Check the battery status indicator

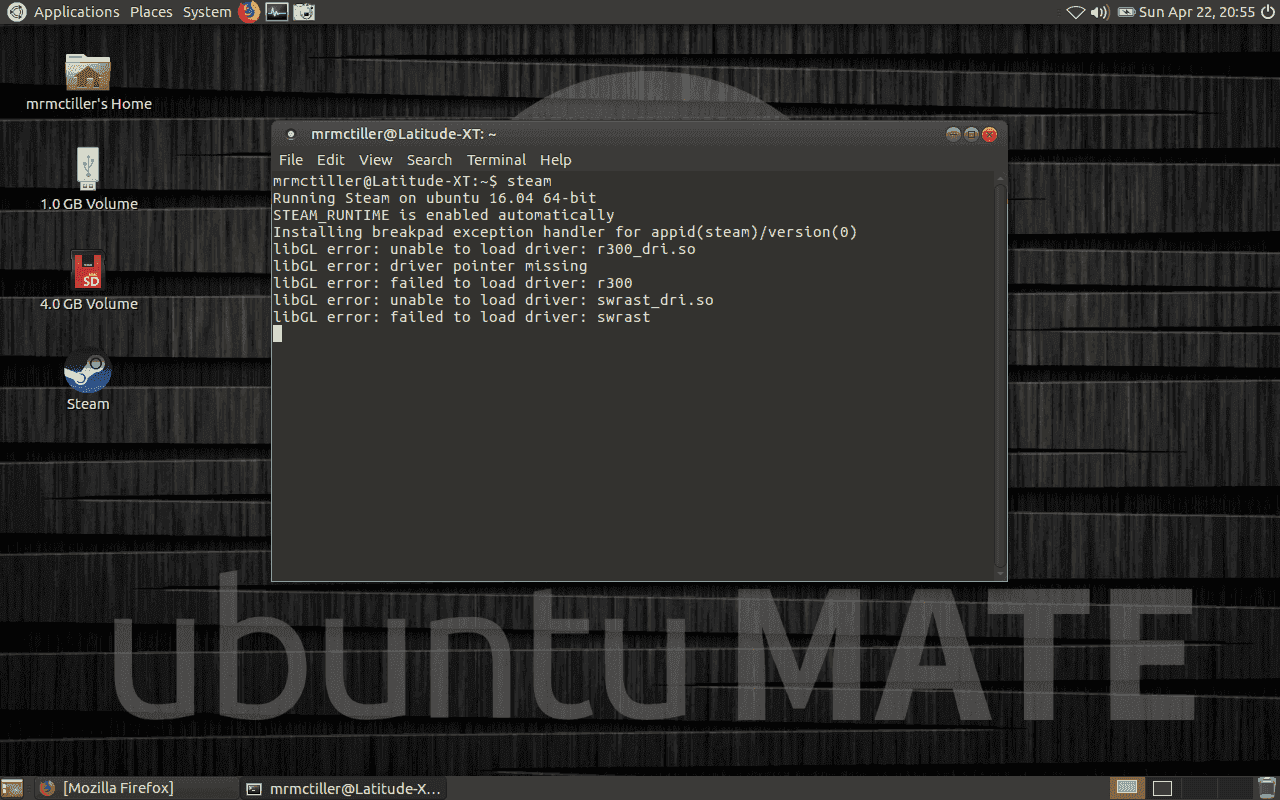[1127, 12]
